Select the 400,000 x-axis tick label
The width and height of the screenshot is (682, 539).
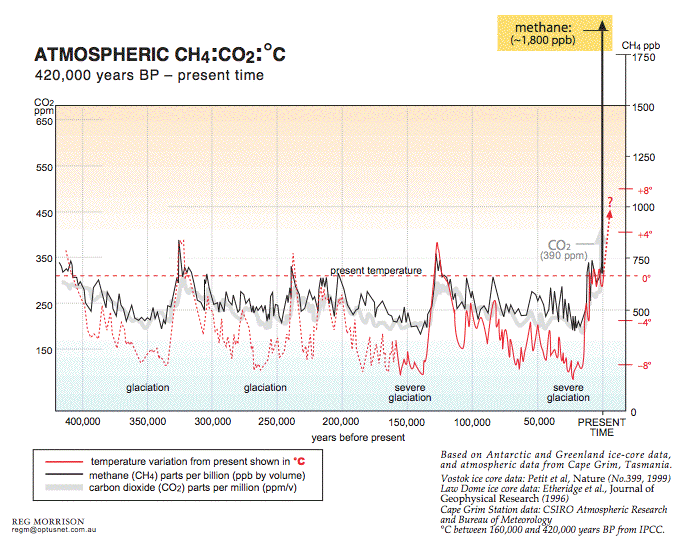(83, 422)
